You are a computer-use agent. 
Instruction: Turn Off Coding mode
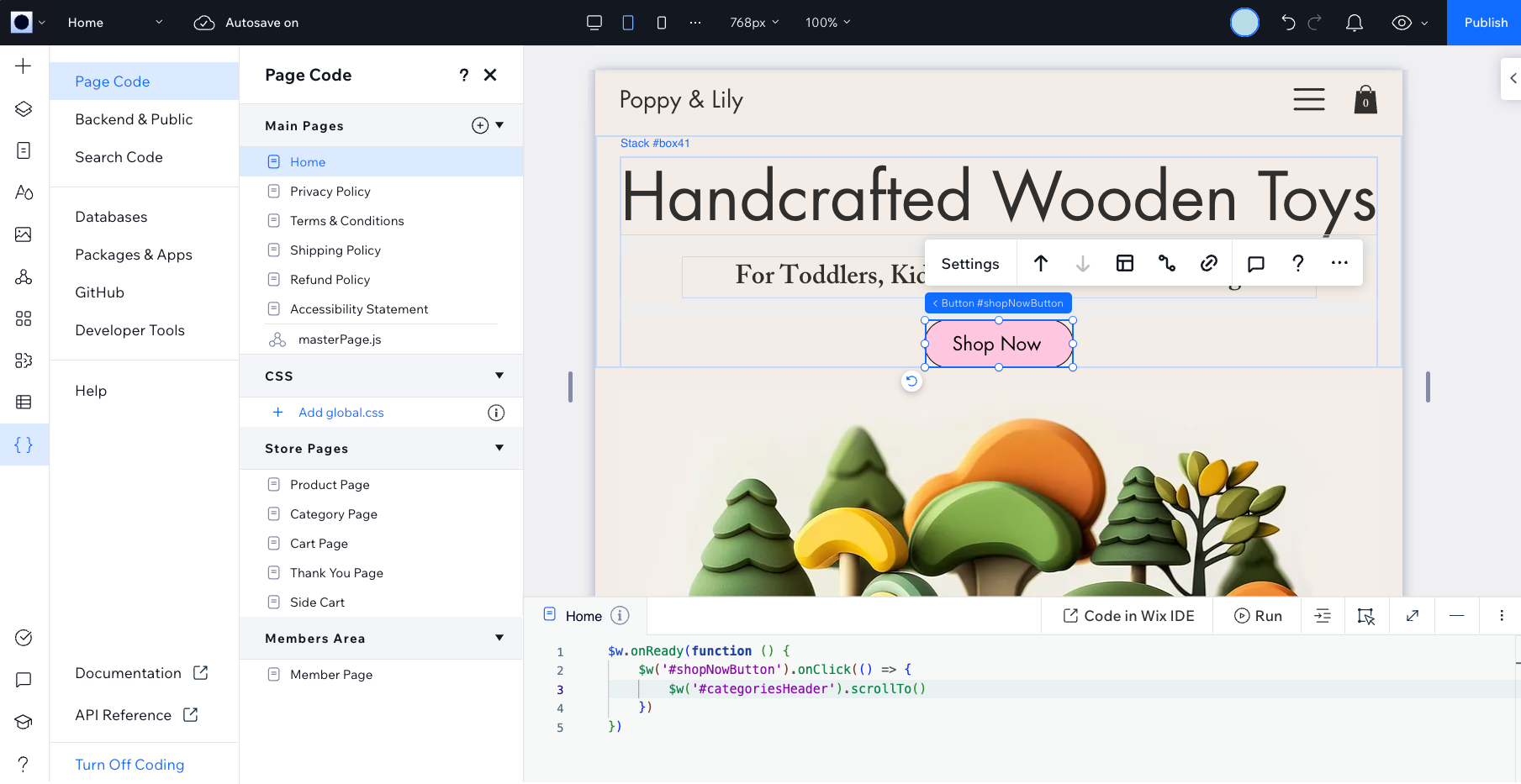click(129, 765)
